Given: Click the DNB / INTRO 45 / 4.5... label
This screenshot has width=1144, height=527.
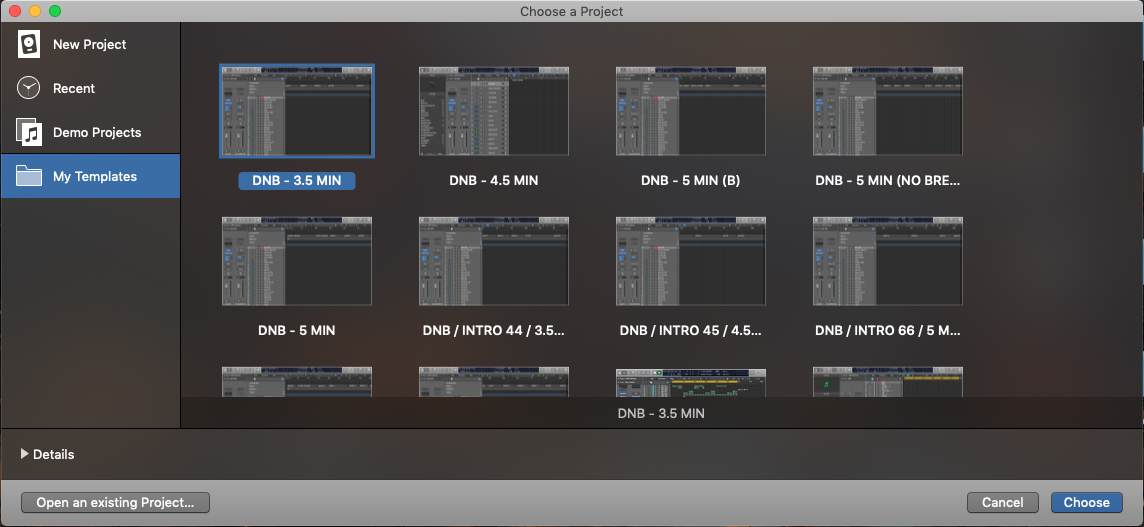Looking at the screenshot, I should pyautogui.click(x=691, y=330).
